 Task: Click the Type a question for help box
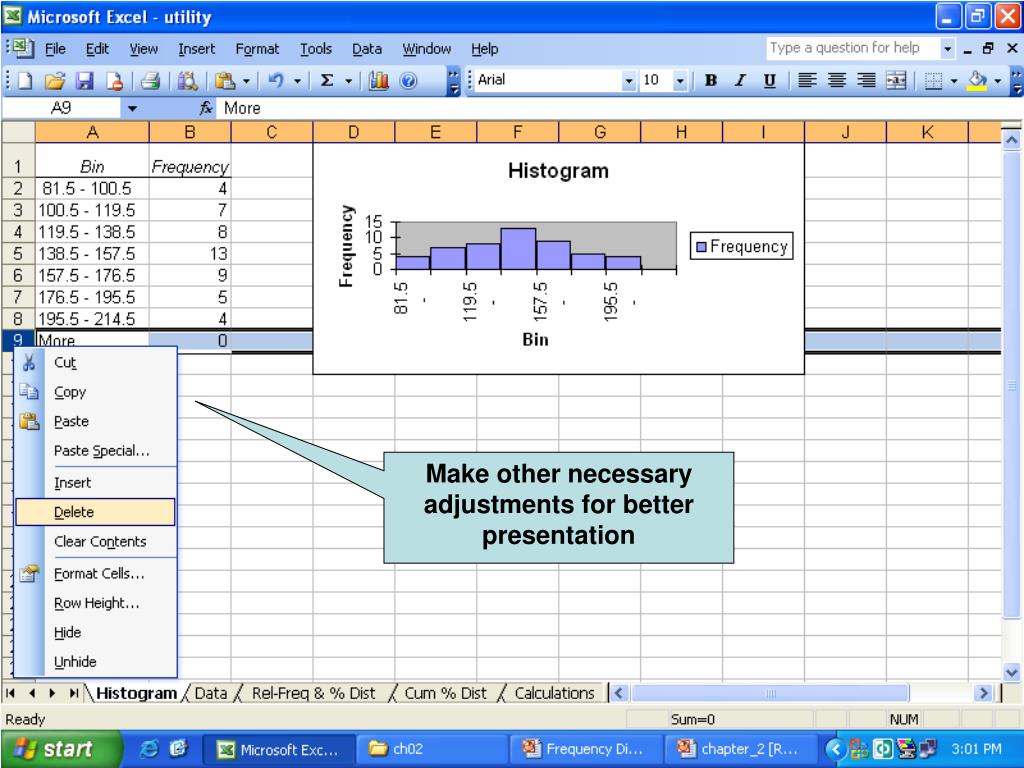pos(852,48)
